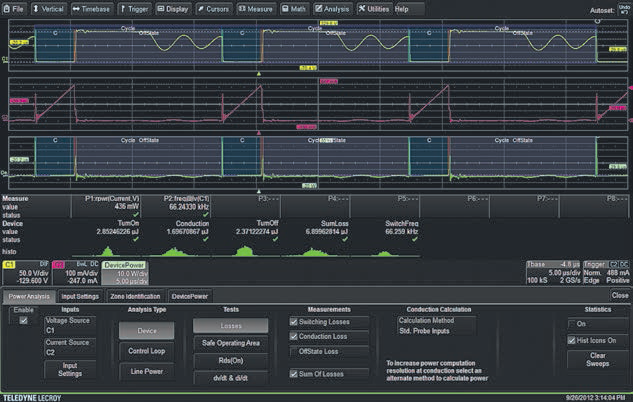Select the empty P3 measurement slot
633x402 pixels.
tap(245, 207)
